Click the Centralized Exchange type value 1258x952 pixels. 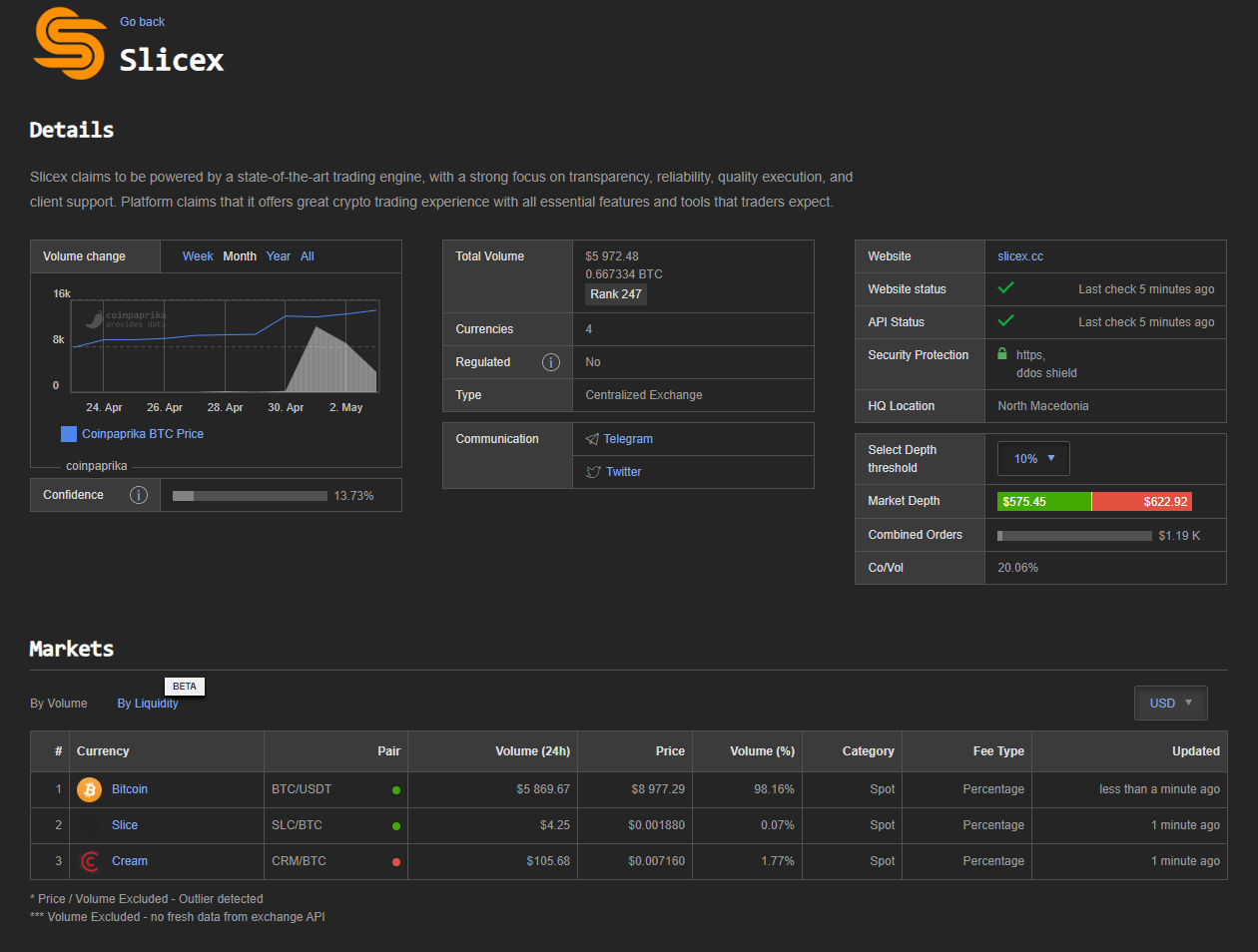[644, 395]
